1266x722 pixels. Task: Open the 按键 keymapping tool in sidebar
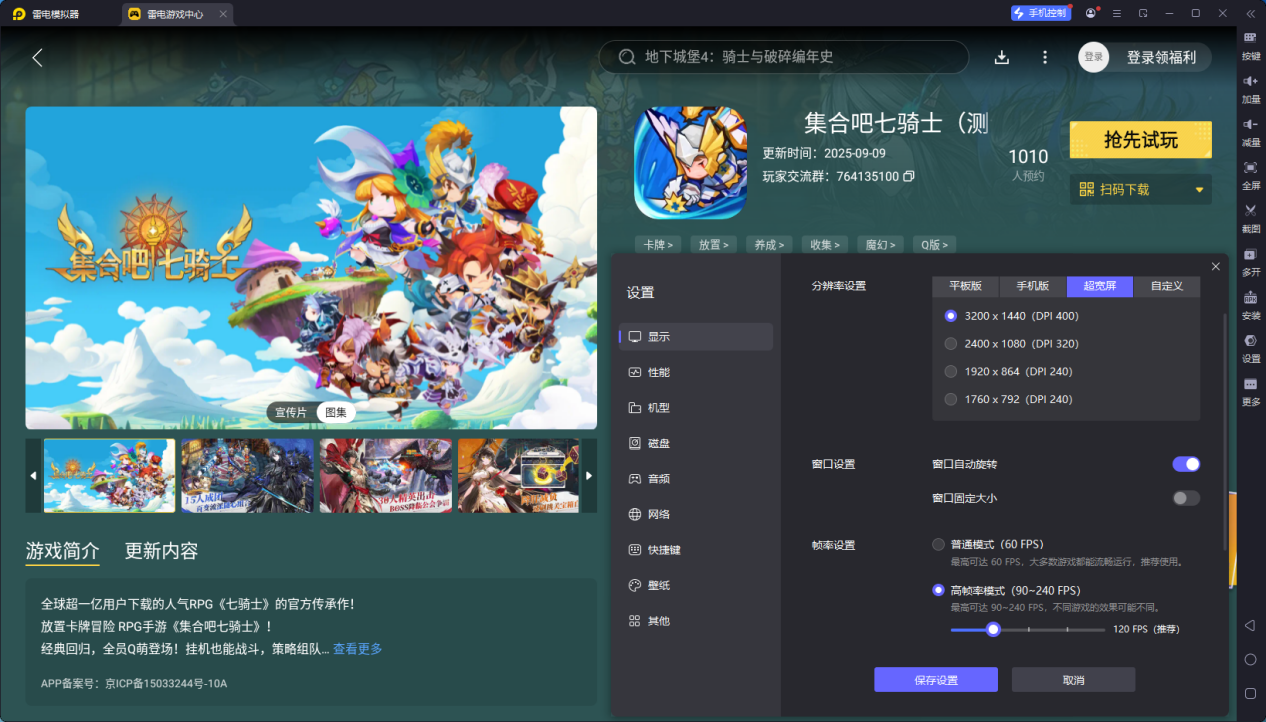1250,44
